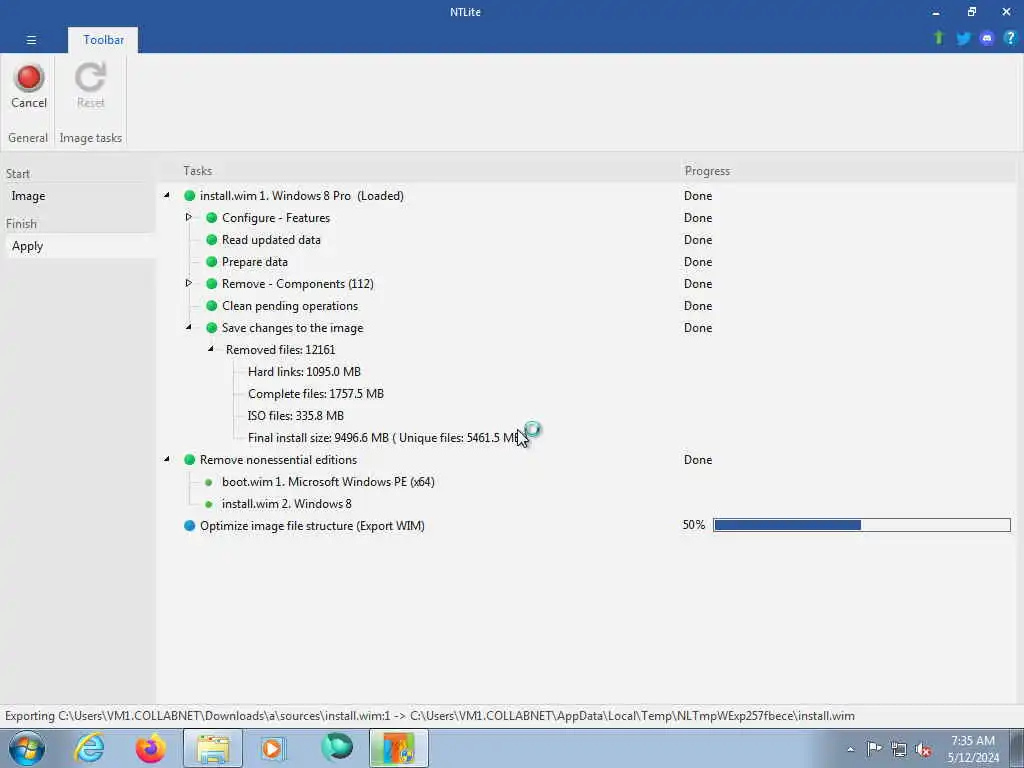The height and width of the screenshot is (768, 1024).
Task: Click the Action Center flag icon
Action: 874,748
